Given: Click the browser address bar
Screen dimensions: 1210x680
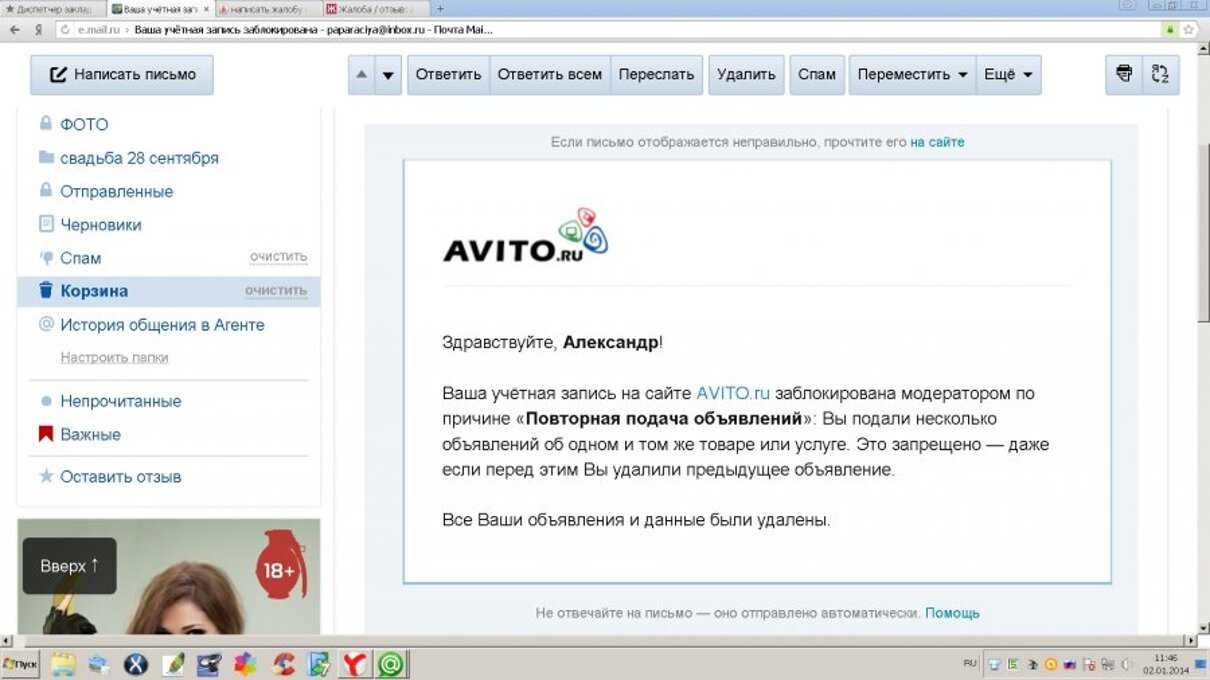Looking at the screenshot, I should [610, 30].
